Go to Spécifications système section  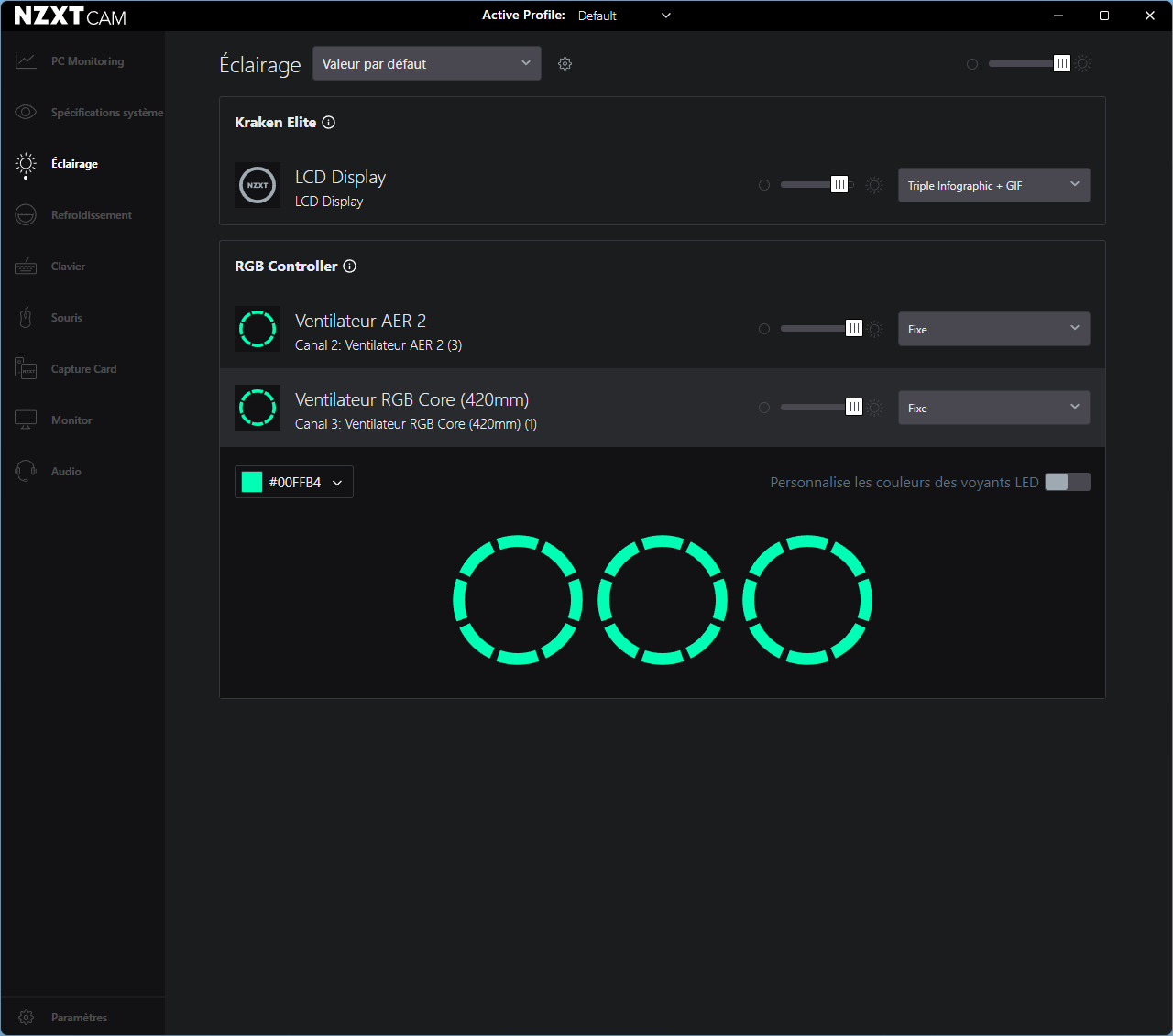coord(83,113)
